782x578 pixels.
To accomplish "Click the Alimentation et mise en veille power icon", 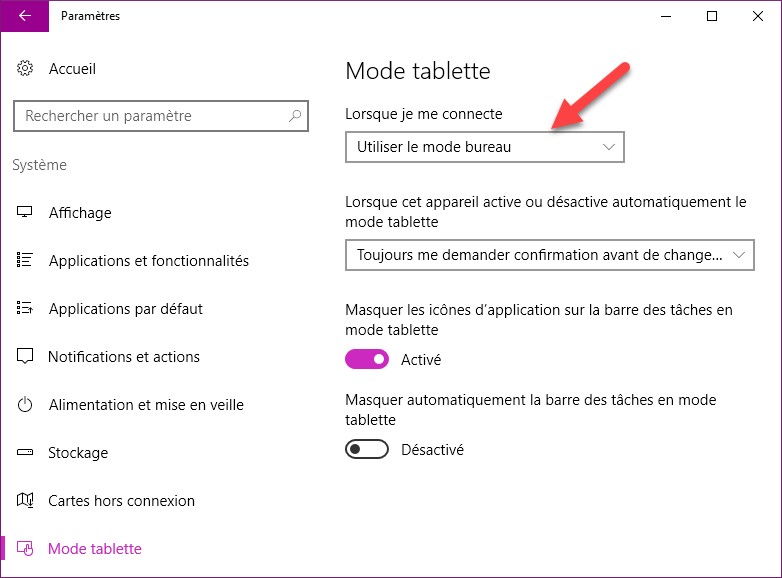I will pos(26,405).
